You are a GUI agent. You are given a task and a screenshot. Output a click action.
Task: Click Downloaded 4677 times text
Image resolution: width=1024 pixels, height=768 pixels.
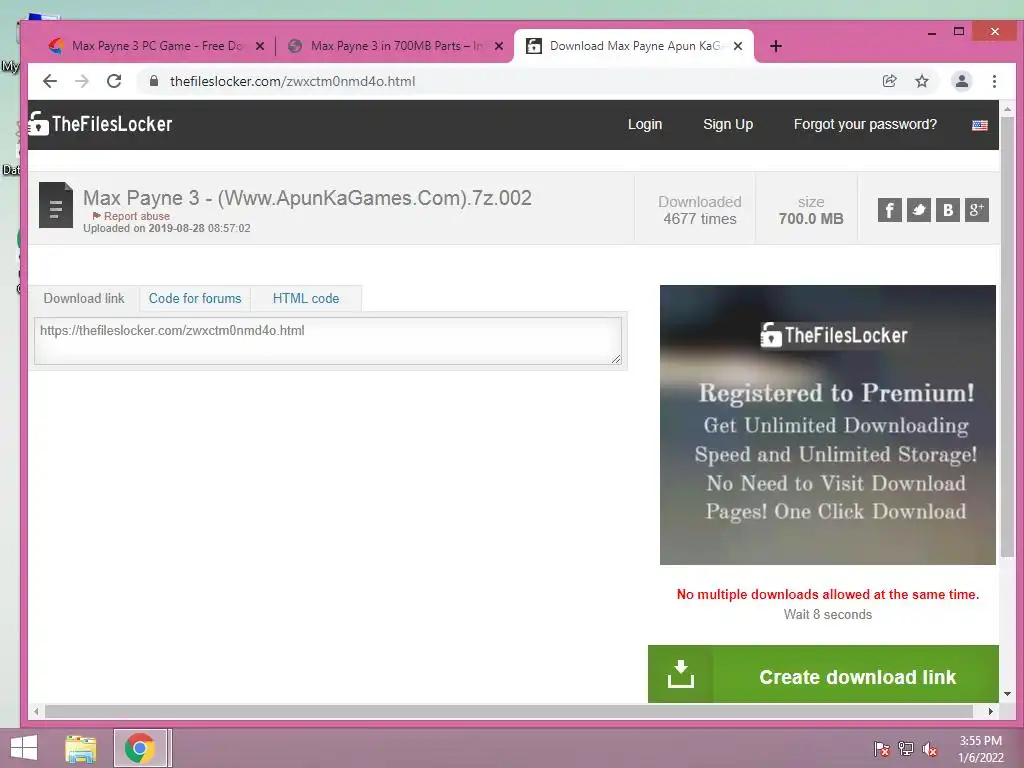(x=699, y=210)
